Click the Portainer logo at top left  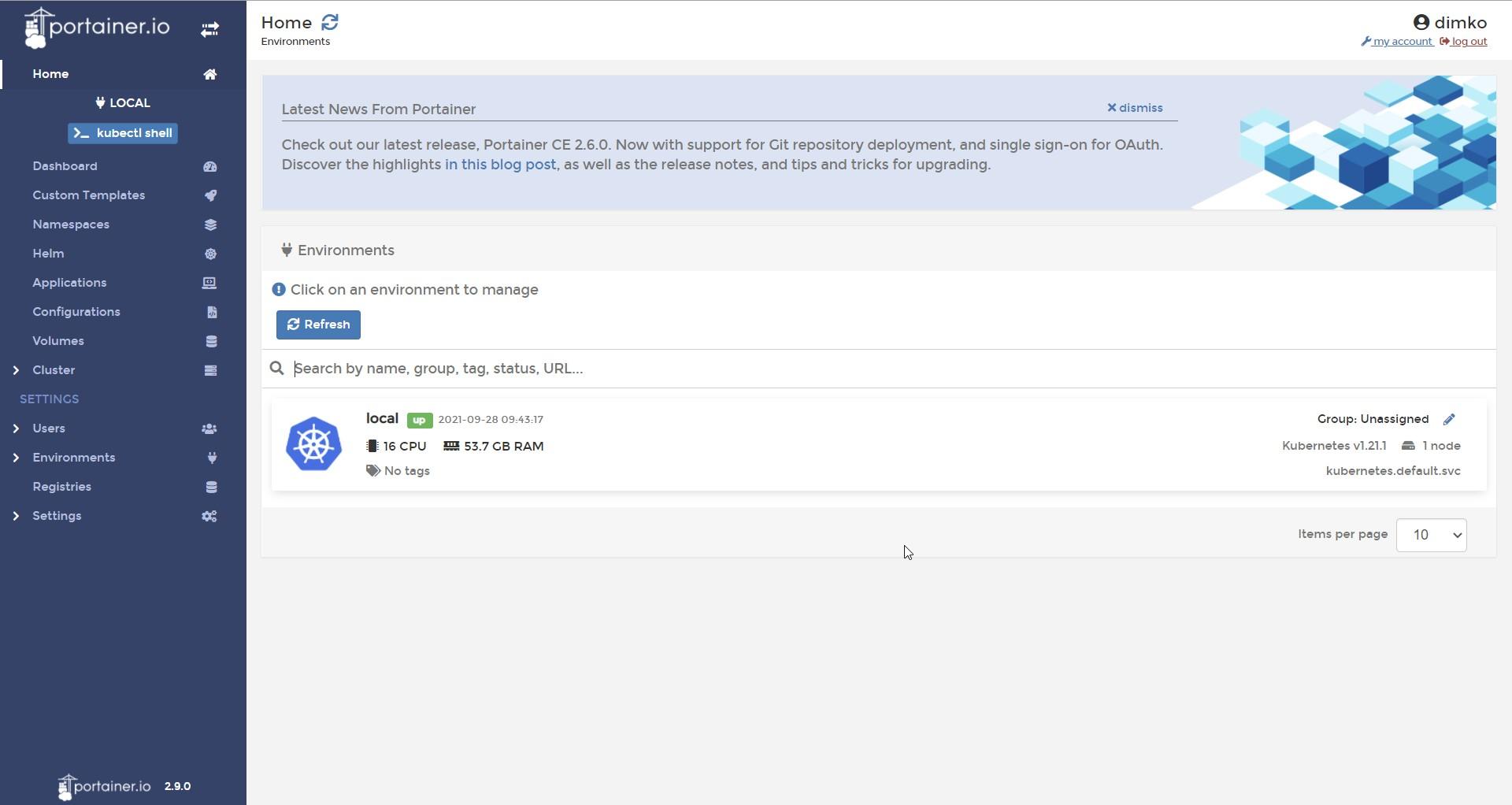click(x=97, y=28)
